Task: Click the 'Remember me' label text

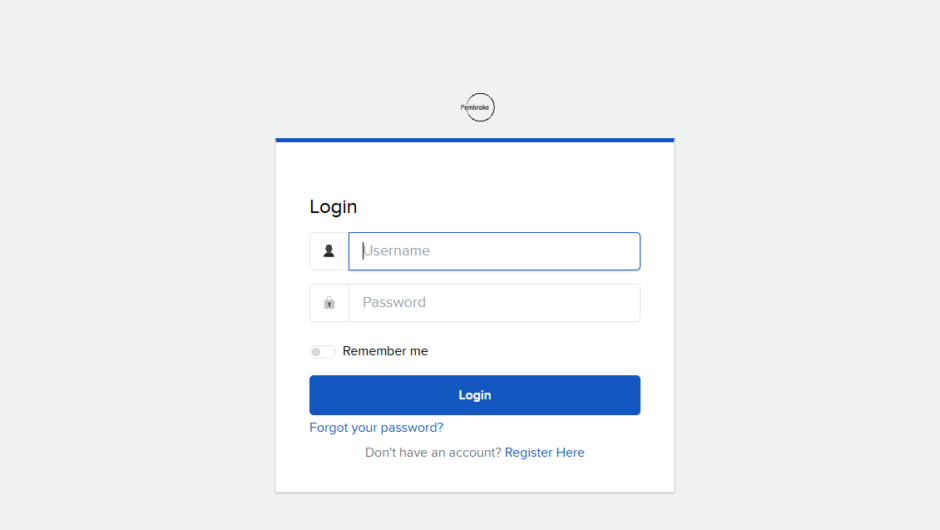Action: [x=385, y=351]
